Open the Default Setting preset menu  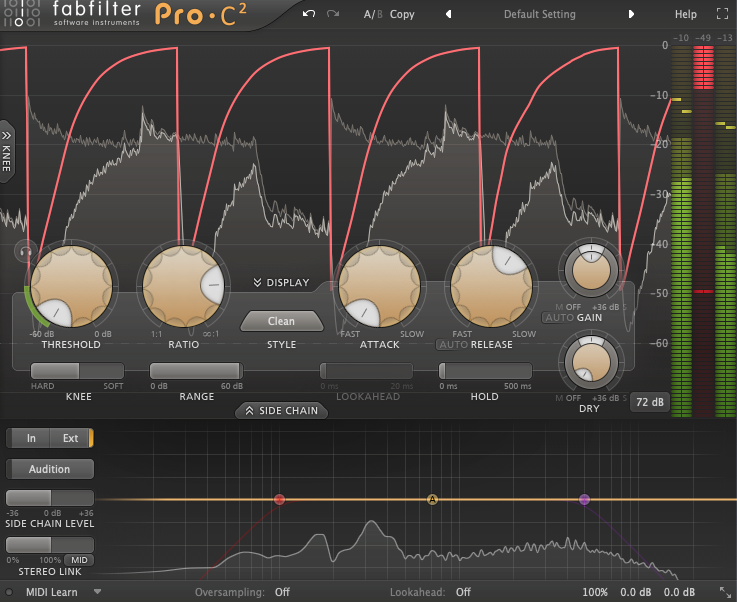(540, 14)
